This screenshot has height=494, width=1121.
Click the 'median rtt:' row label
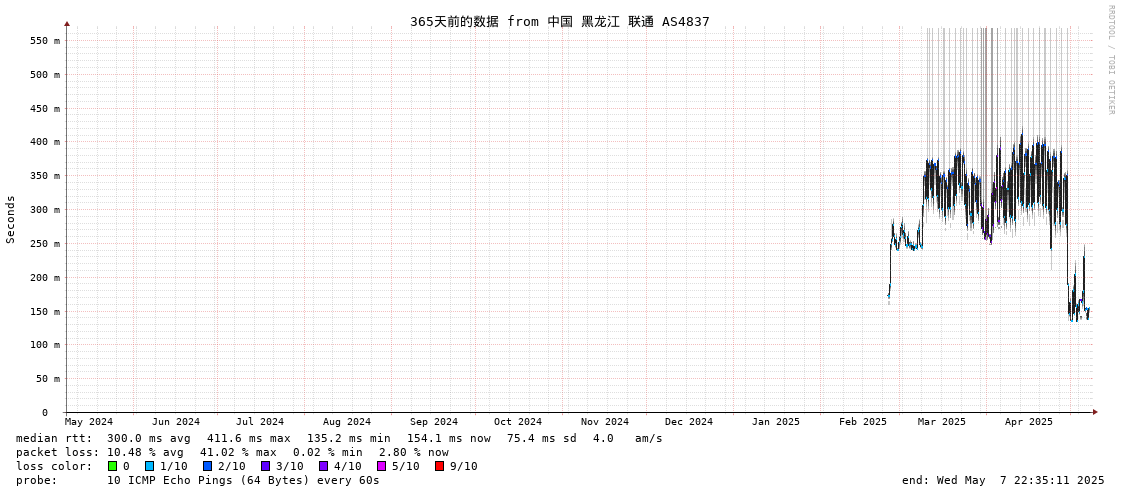(54, 438)
